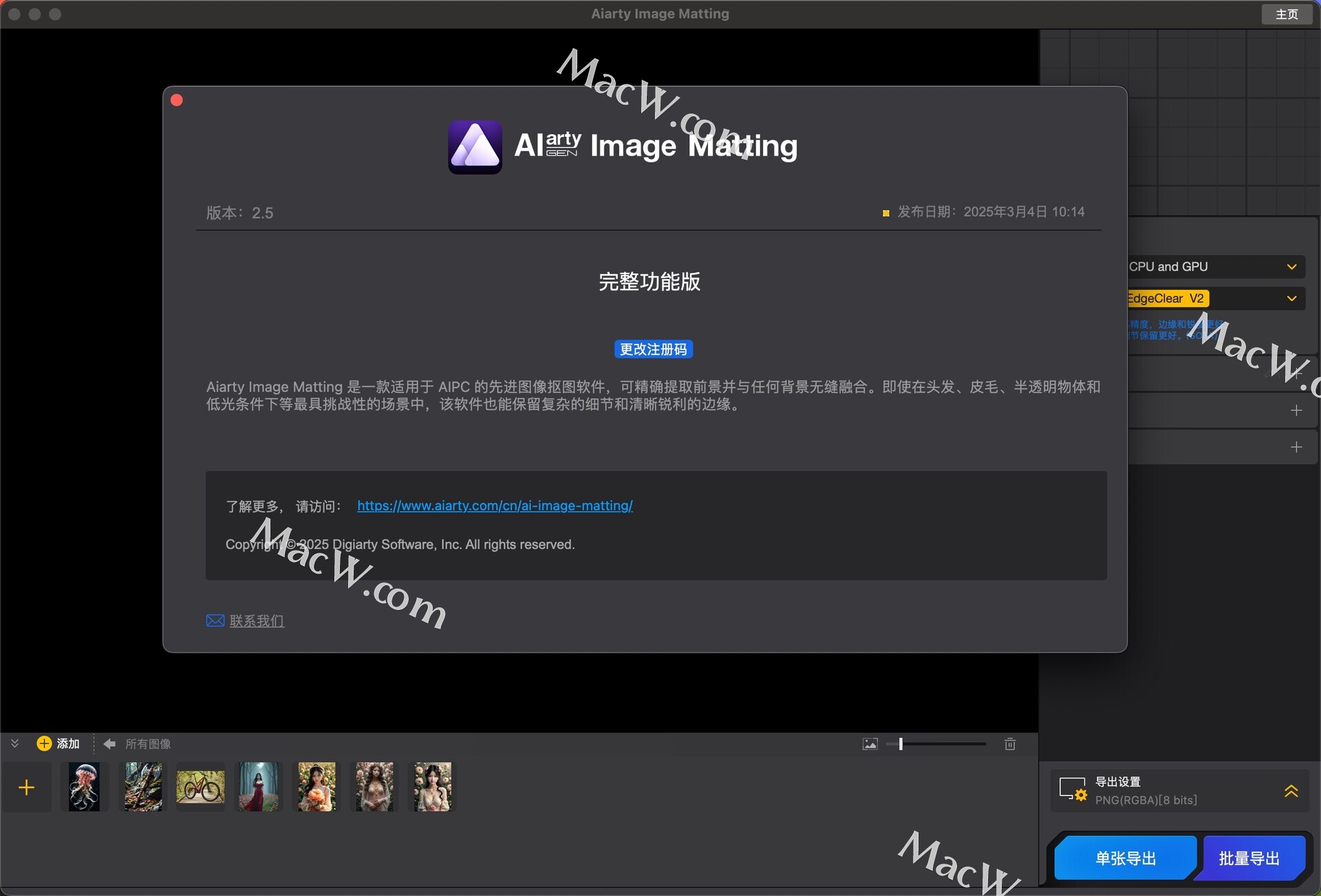
Task: Click the PNG(RGBA)[8 bits] export format text
Action: point(1146,800)
